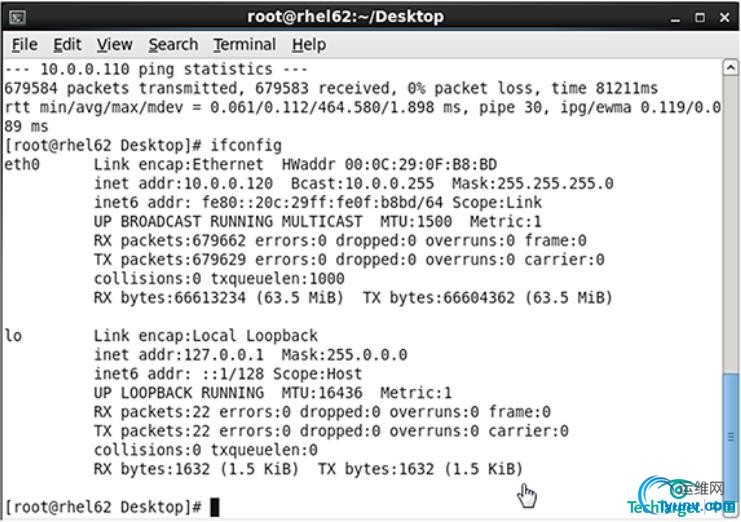Click the command prompt cursor at the bottom
741x522 pixels.
coord(215,507)
